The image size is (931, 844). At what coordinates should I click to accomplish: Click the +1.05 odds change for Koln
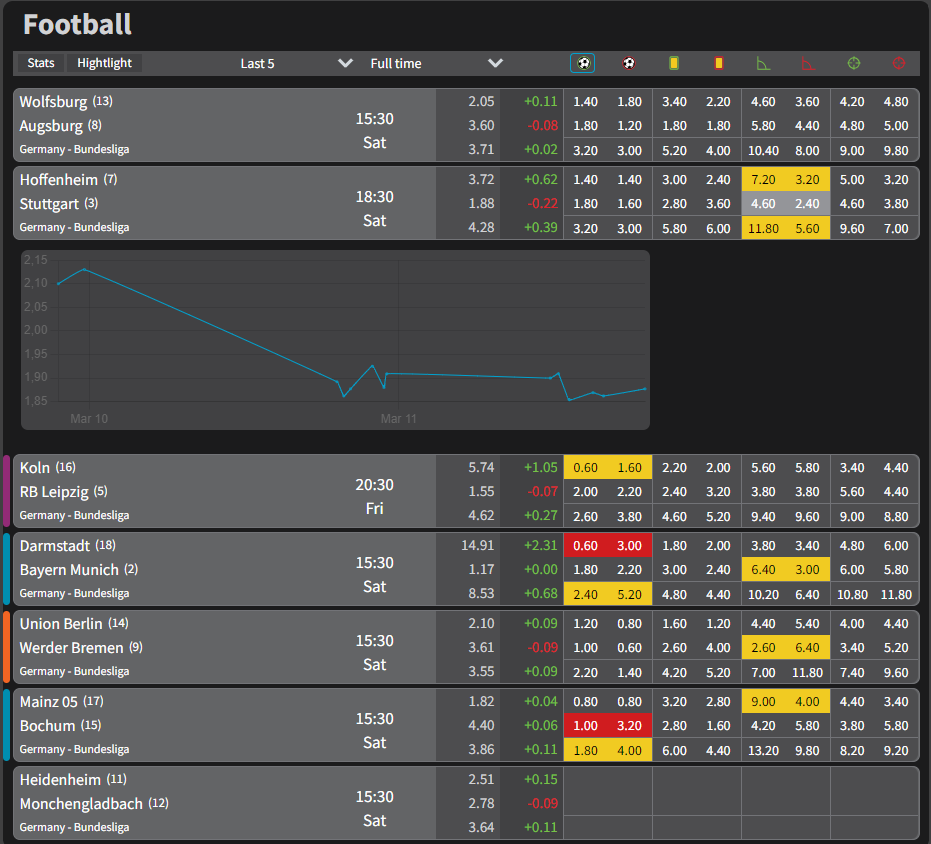540,467
